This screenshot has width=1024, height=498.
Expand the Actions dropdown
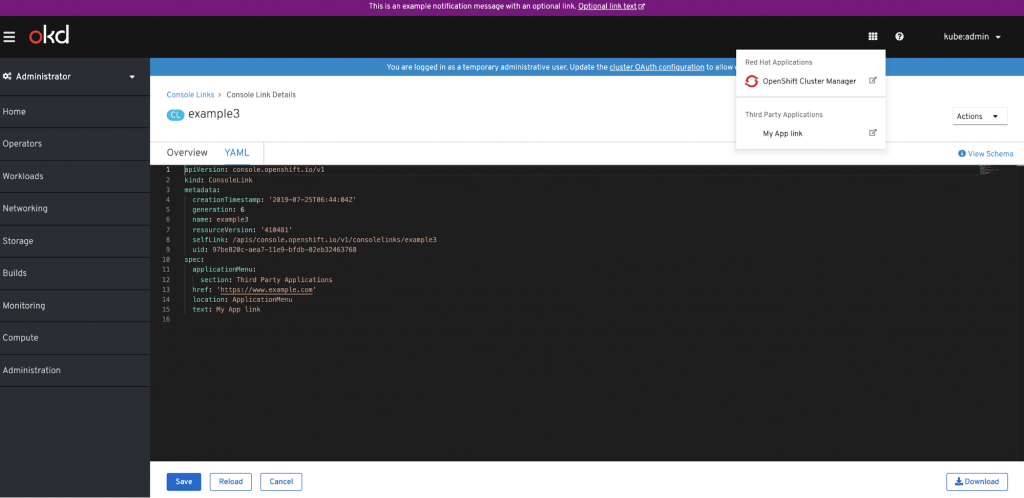979,116
